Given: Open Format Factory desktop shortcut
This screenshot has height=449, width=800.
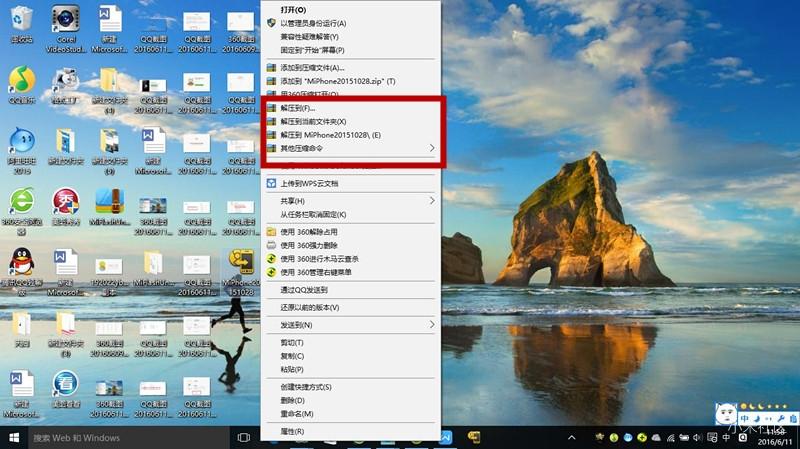Looking at the screenshot, I should pyautogui.click(x=65, y=85).
